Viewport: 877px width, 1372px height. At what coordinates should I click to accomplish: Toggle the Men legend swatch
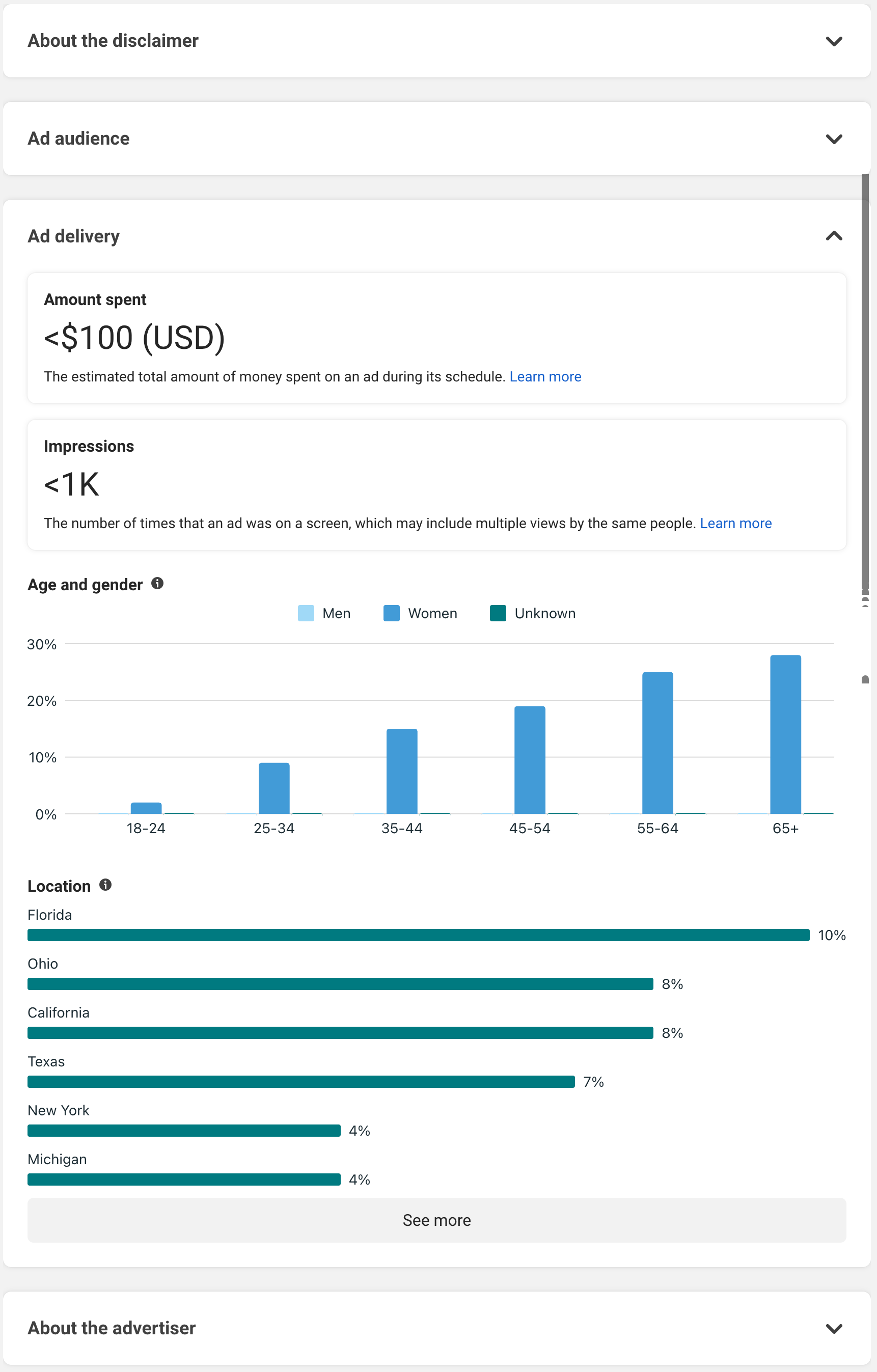pos(306,613)
